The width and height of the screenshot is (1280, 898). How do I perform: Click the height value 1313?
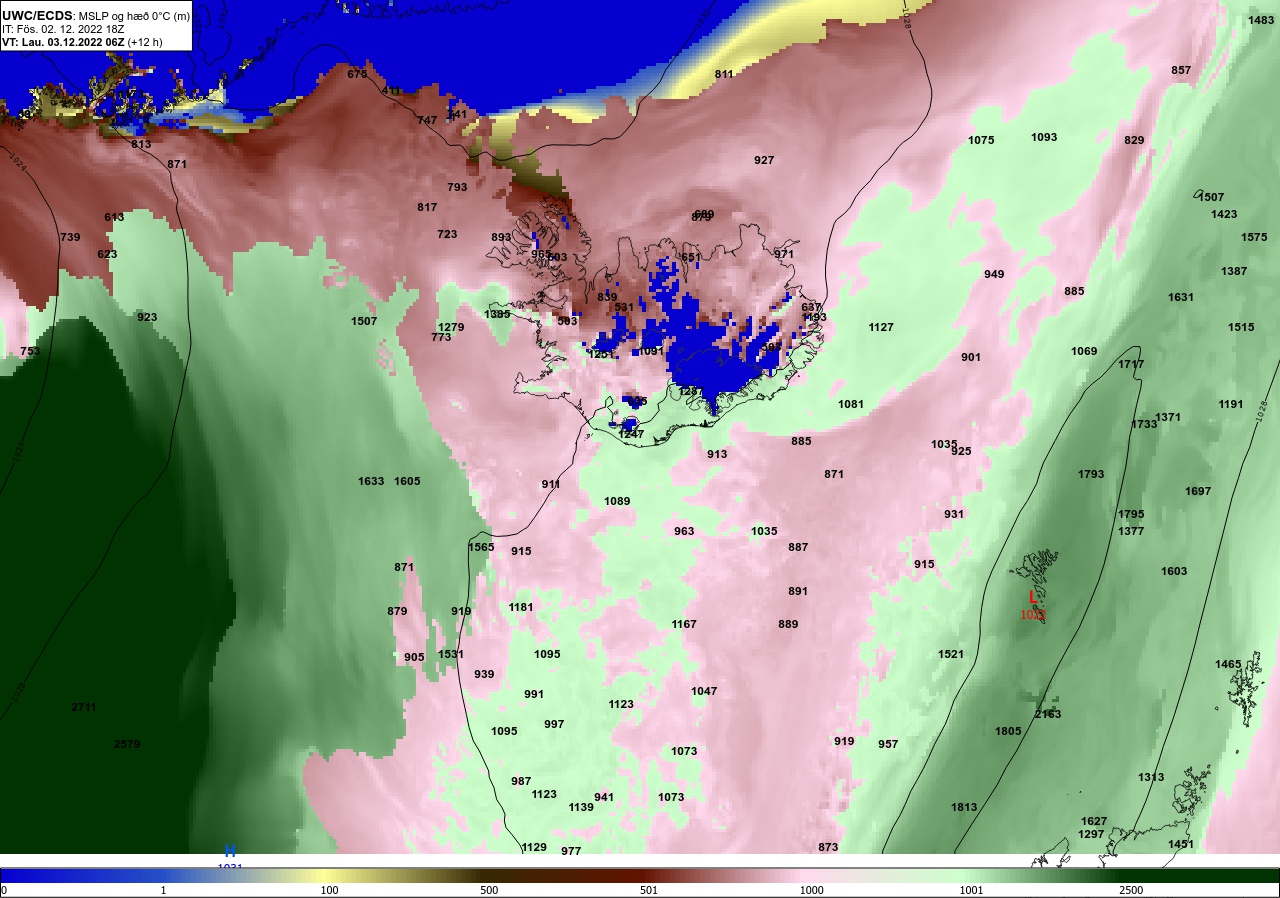tap(1151, 777)
